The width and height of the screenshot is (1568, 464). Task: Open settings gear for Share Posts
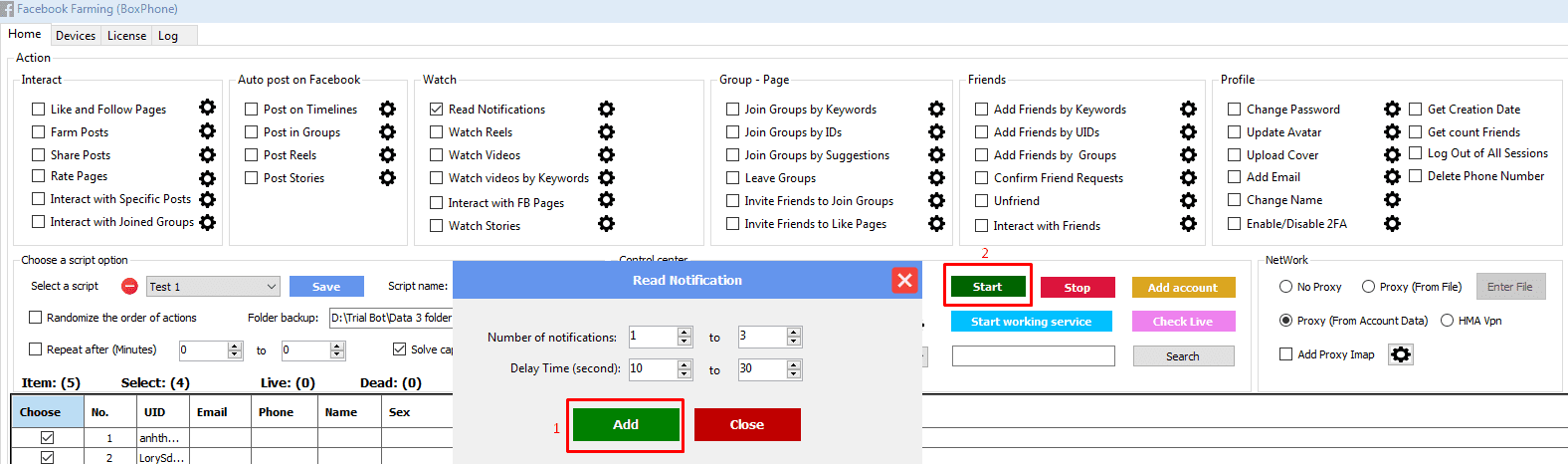(207, 154)
